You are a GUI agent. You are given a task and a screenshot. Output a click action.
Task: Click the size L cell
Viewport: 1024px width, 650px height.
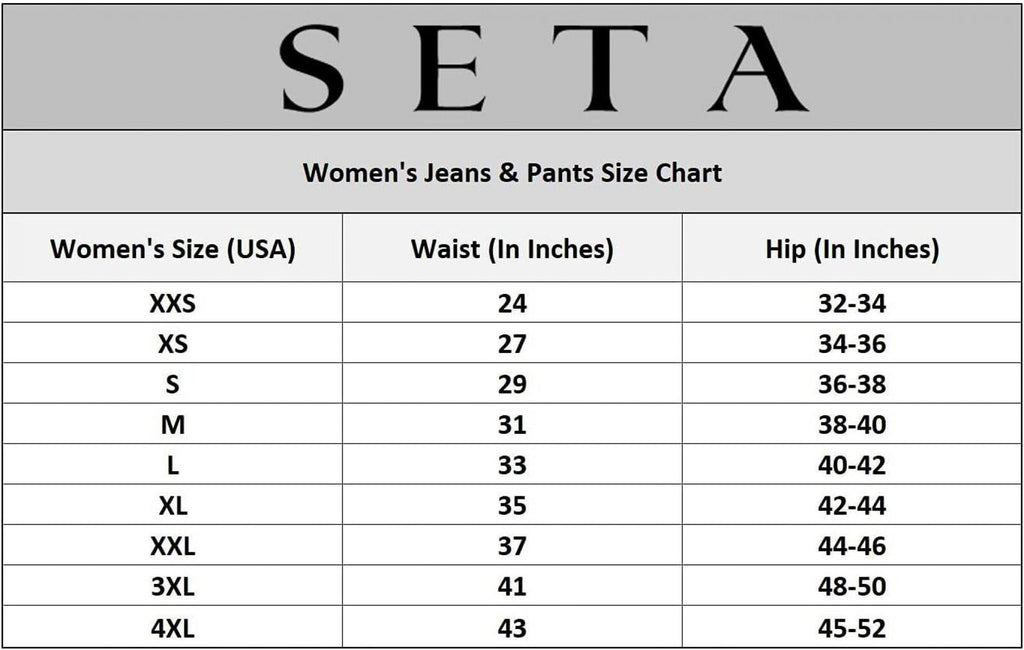tap(173, 466)
